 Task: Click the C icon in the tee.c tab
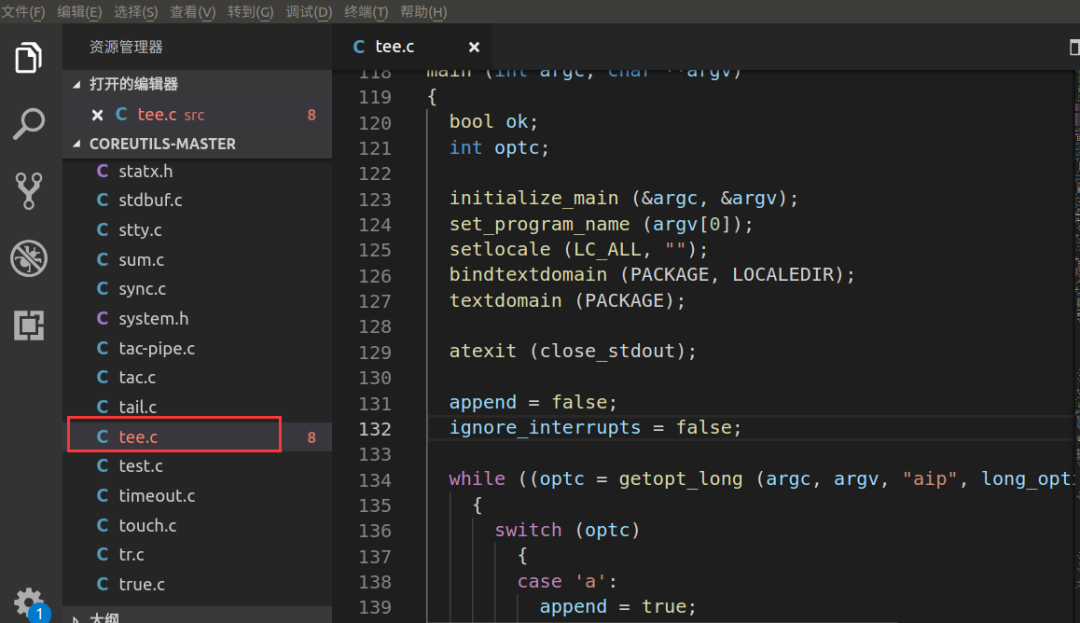[x=358, y=47]
